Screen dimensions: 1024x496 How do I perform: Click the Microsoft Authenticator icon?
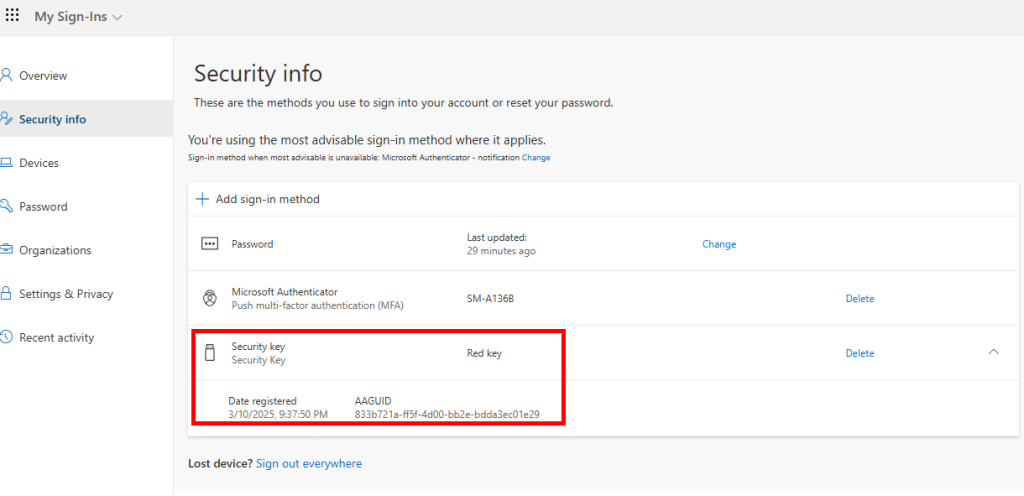209,298
